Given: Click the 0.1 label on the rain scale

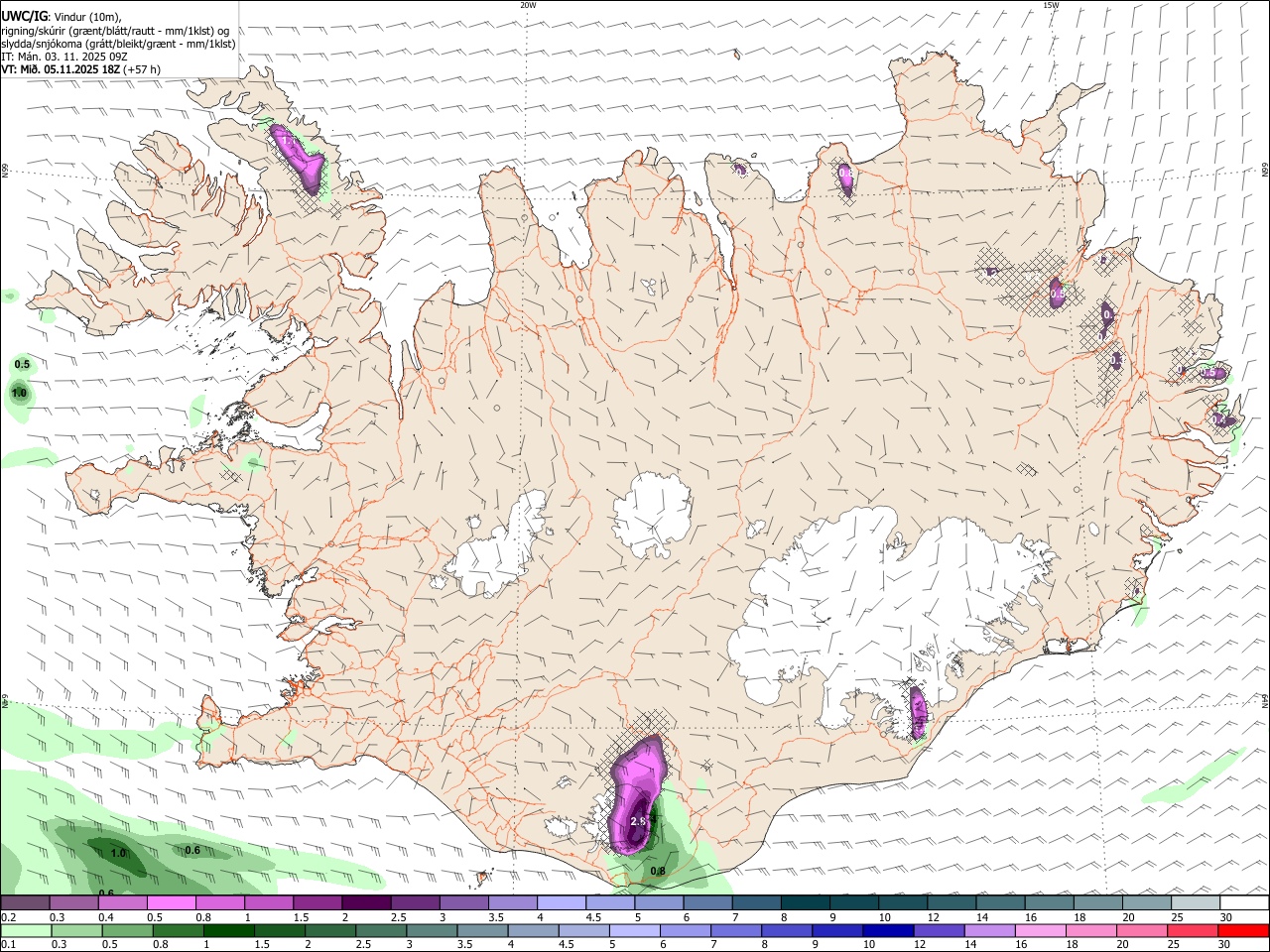Looking at the screenshot, I should (8, 944).
